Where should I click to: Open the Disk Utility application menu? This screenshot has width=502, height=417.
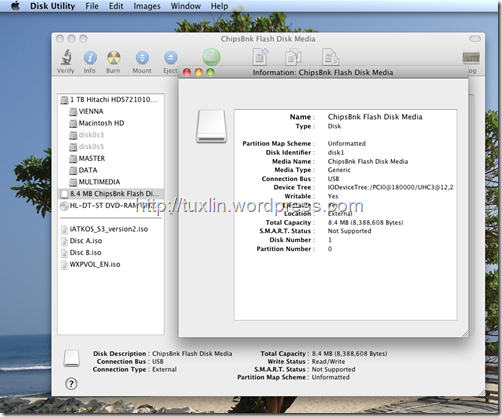point(52,6)
